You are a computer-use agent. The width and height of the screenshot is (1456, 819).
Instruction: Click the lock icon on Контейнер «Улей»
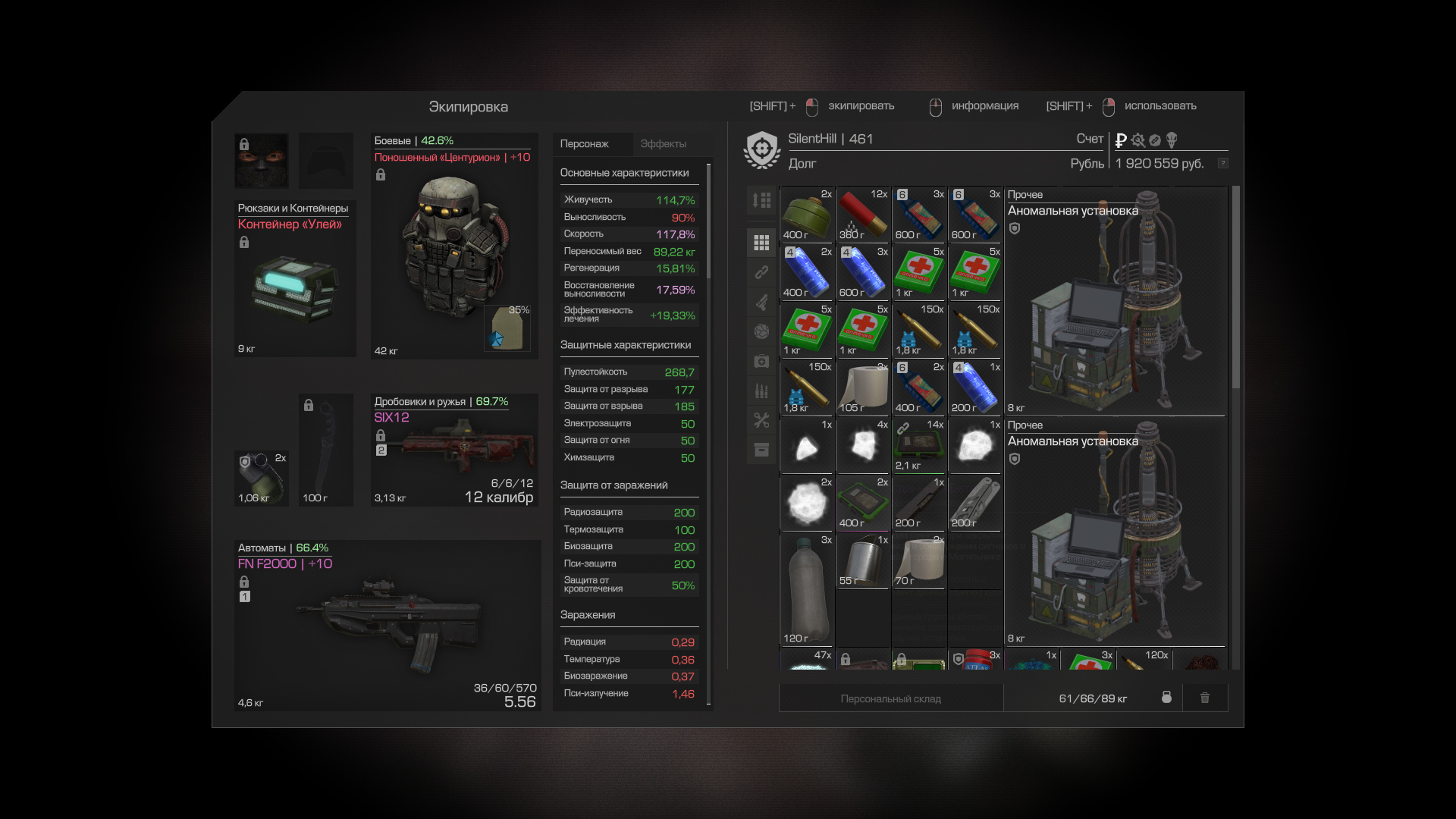click(x=244, y=243)
